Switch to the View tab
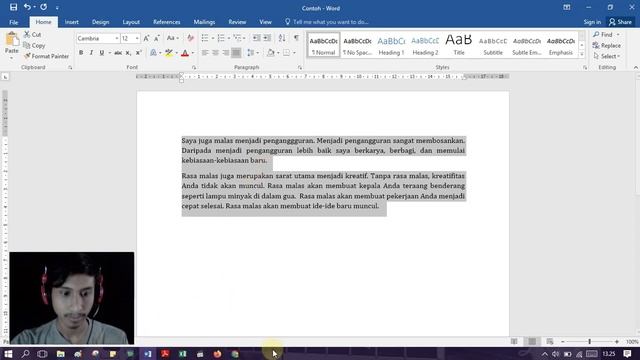 [x=265, y=22]
